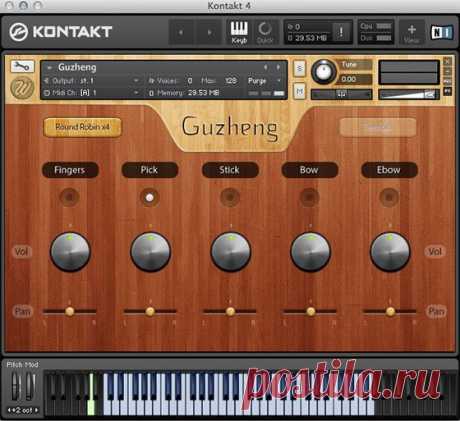The height and width of the screenshot is (421, 460).
Task: Move the Ebow Pan slider
Action: click(x=390, y=311)
